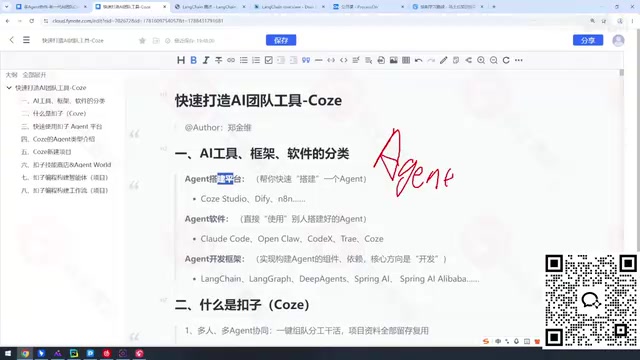This screenshot has height=360, width=640.
Task: Collapse the 快速打造AI团队工具-Coze outline root
Action: [x=9, y=88]
